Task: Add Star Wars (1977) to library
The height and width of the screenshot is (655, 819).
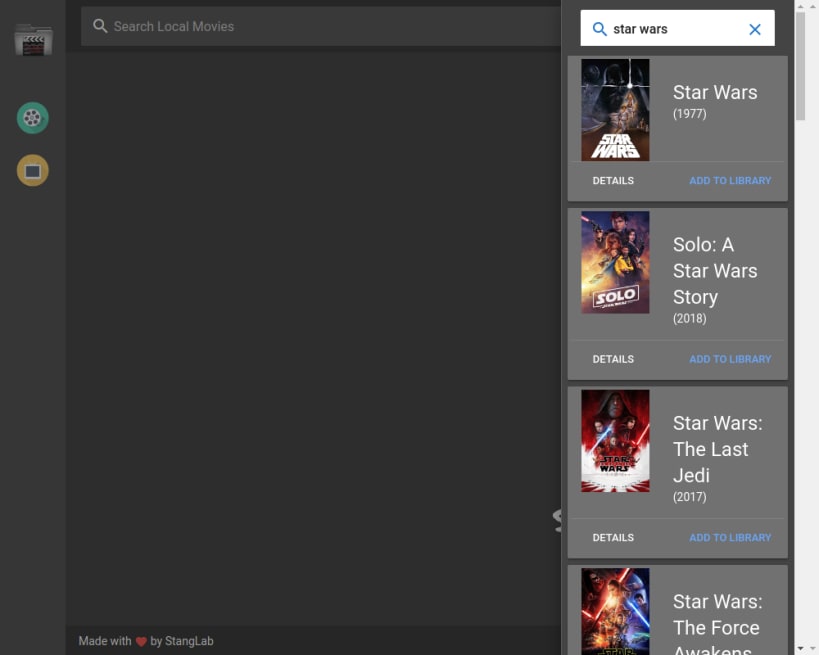Action: tap(730, 181)
